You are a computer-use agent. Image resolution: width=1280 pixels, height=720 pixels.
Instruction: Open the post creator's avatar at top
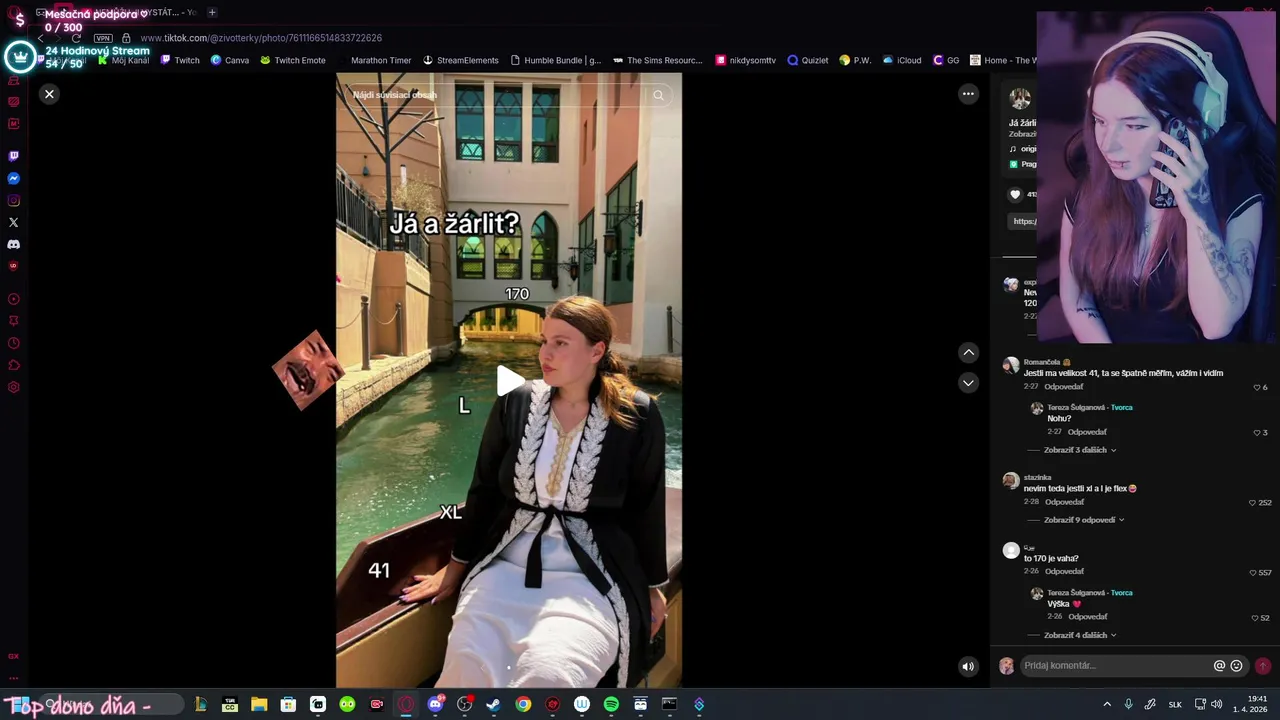[x=1020, y=98]
